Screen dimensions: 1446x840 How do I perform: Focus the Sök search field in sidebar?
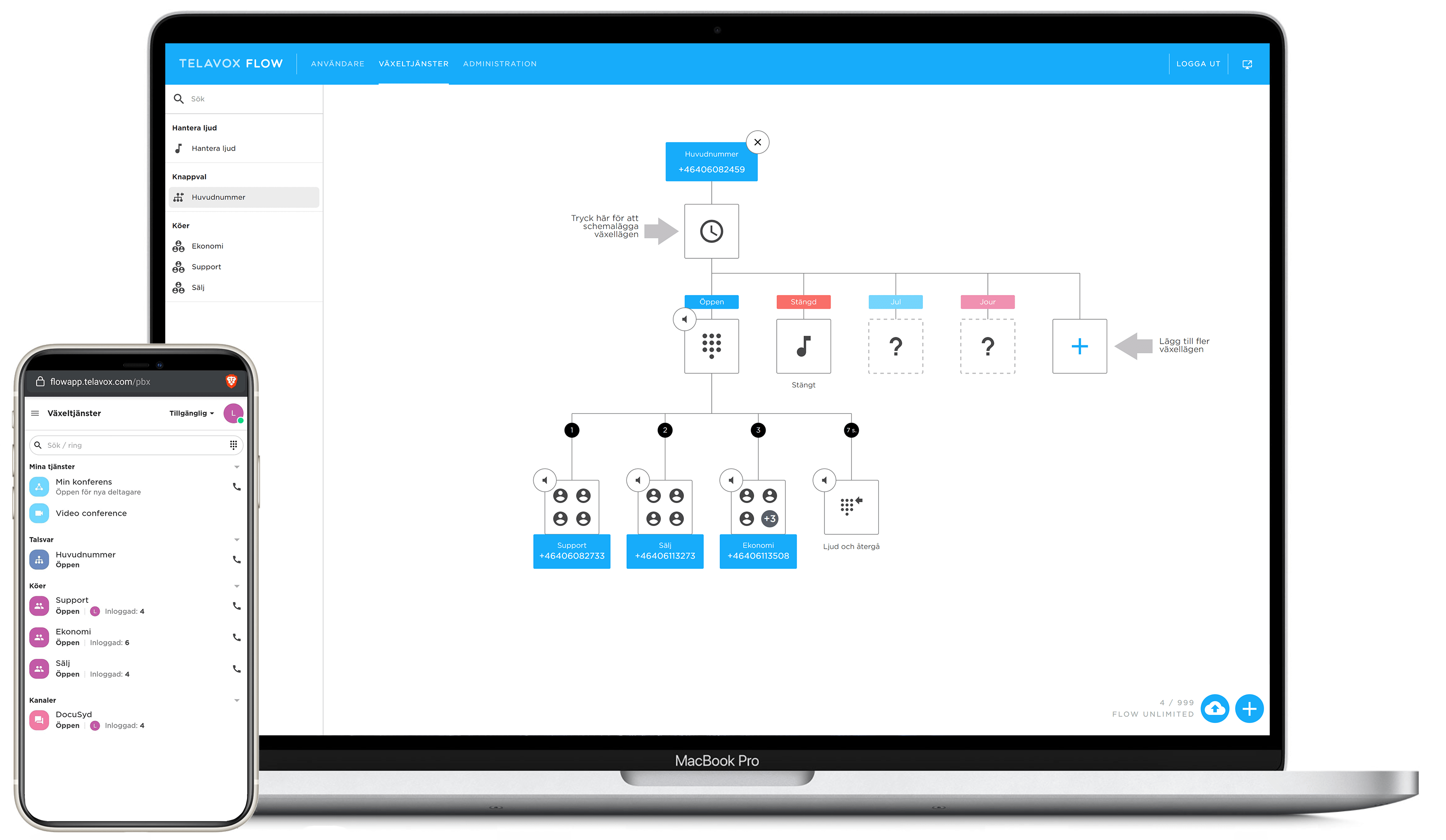coord(244,98)
